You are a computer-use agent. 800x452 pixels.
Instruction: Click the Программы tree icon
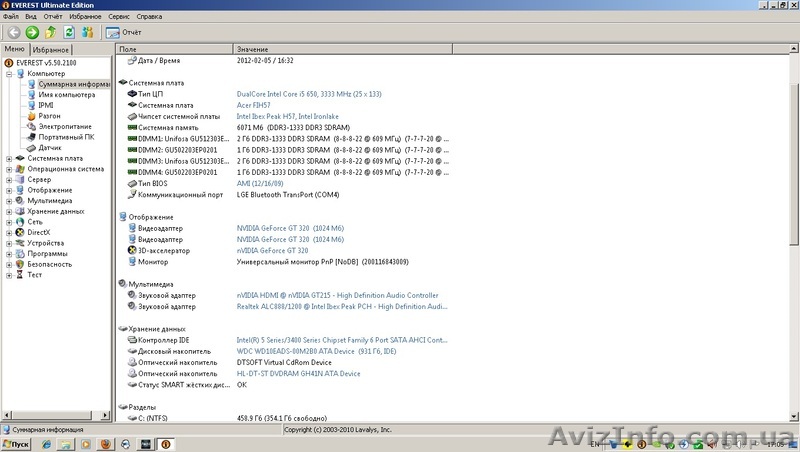[20, 254]
